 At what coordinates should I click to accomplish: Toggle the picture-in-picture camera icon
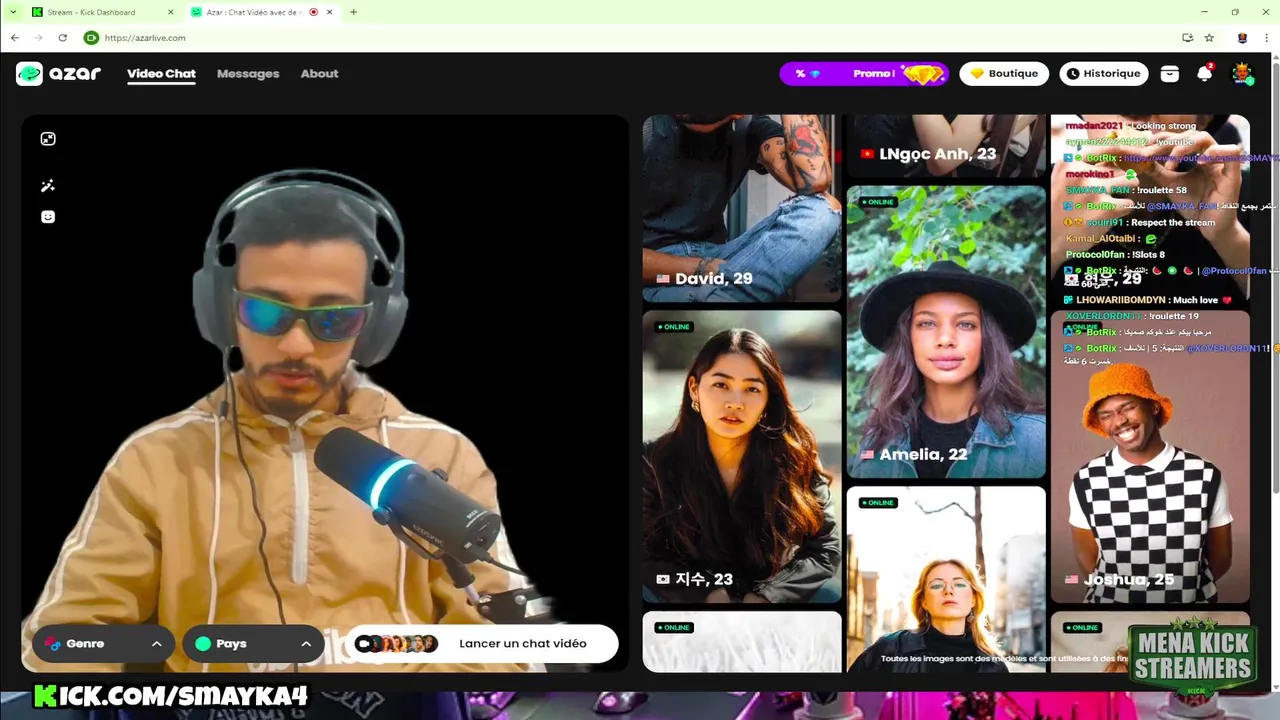[48, 139]
